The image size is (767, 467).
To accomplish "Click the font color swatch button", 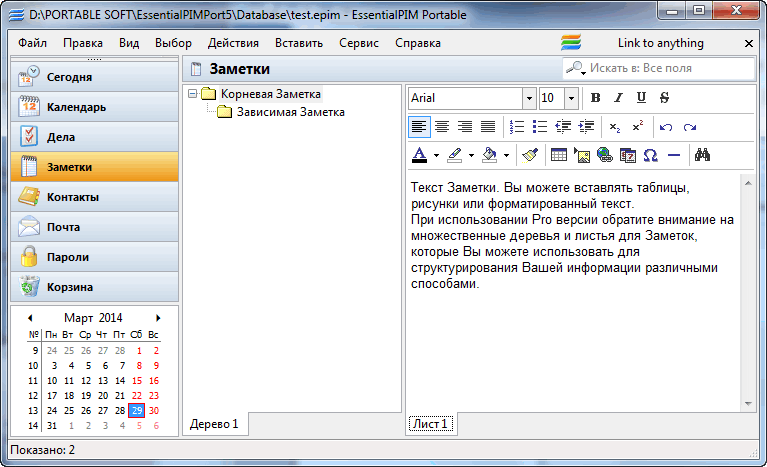I will (419, 155).
